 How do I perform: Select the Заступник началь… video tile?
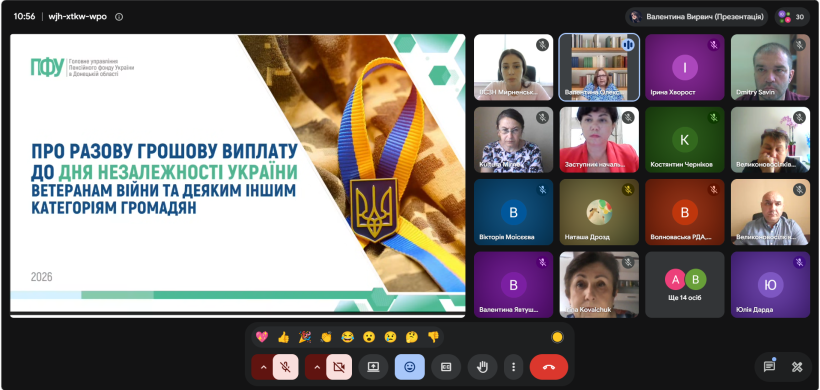point(599,140)
